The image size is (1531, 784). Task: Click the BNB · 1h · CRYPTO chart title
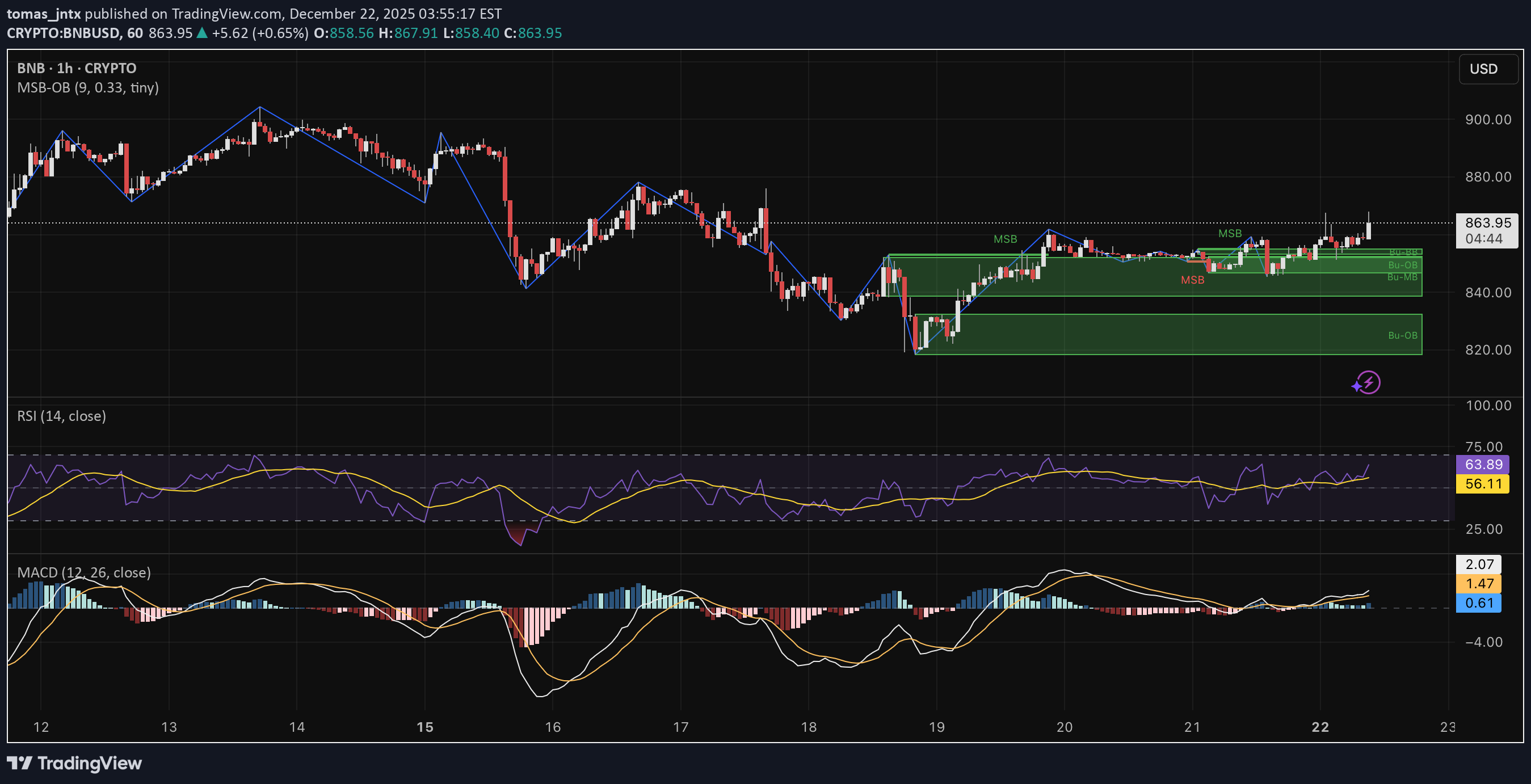tap(76, 68)
